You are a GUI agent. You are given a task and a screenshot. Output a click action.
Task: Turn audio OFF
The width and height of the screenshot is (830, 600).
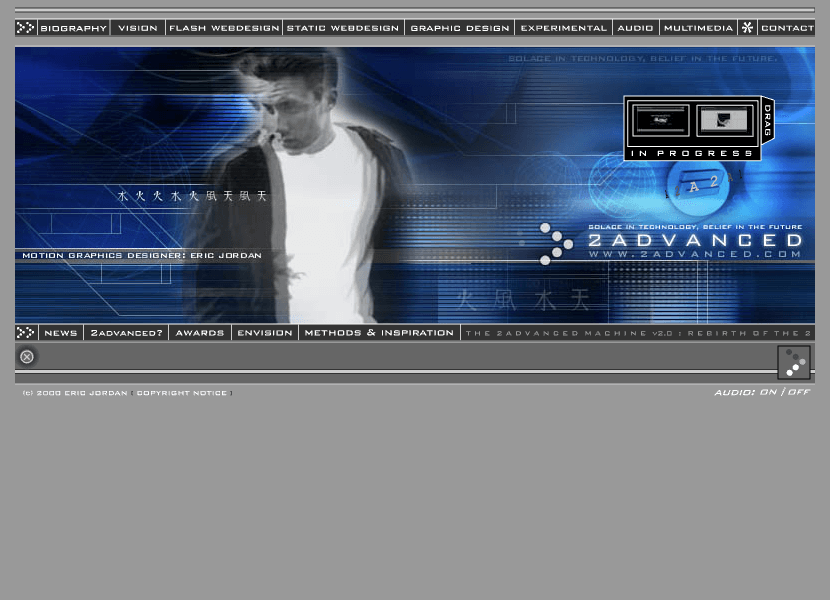[x=799, y=392]
